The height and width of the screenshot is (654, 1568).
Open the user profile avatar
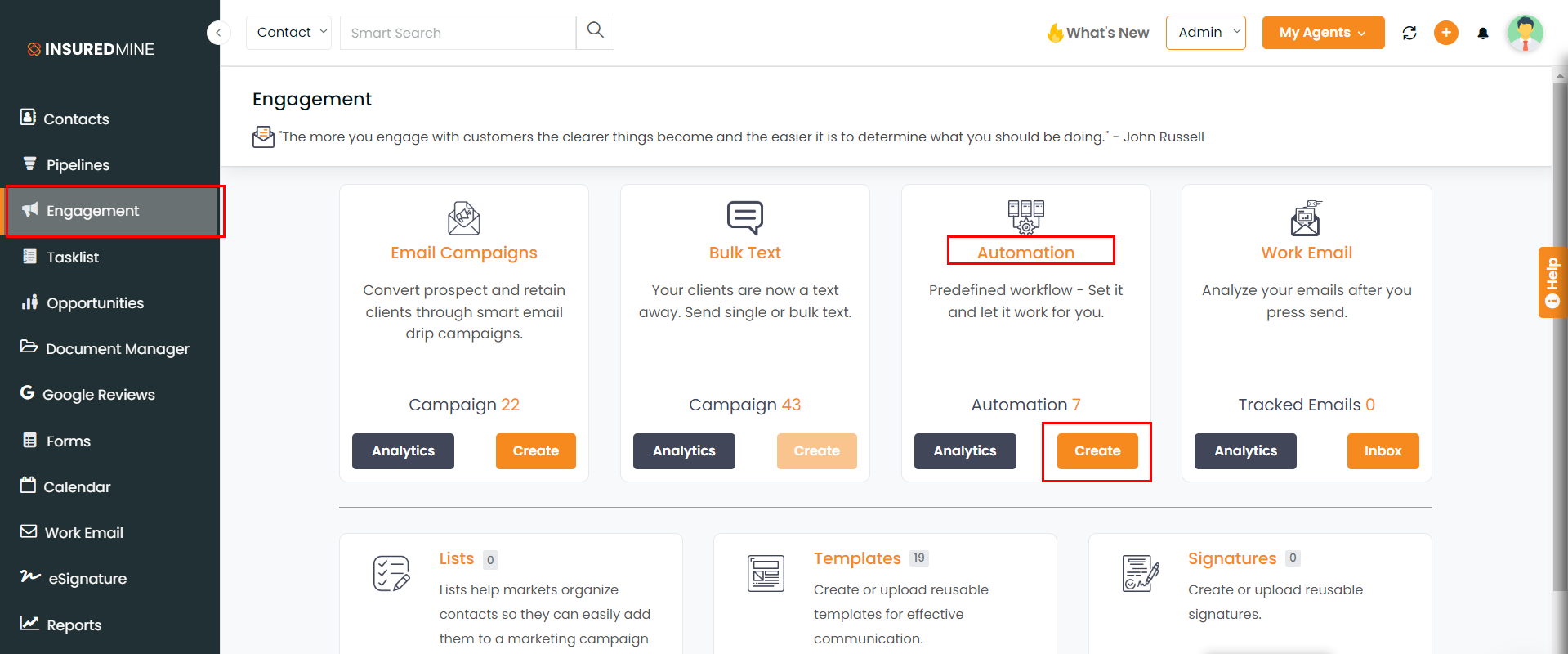(x=1525, y=33)
